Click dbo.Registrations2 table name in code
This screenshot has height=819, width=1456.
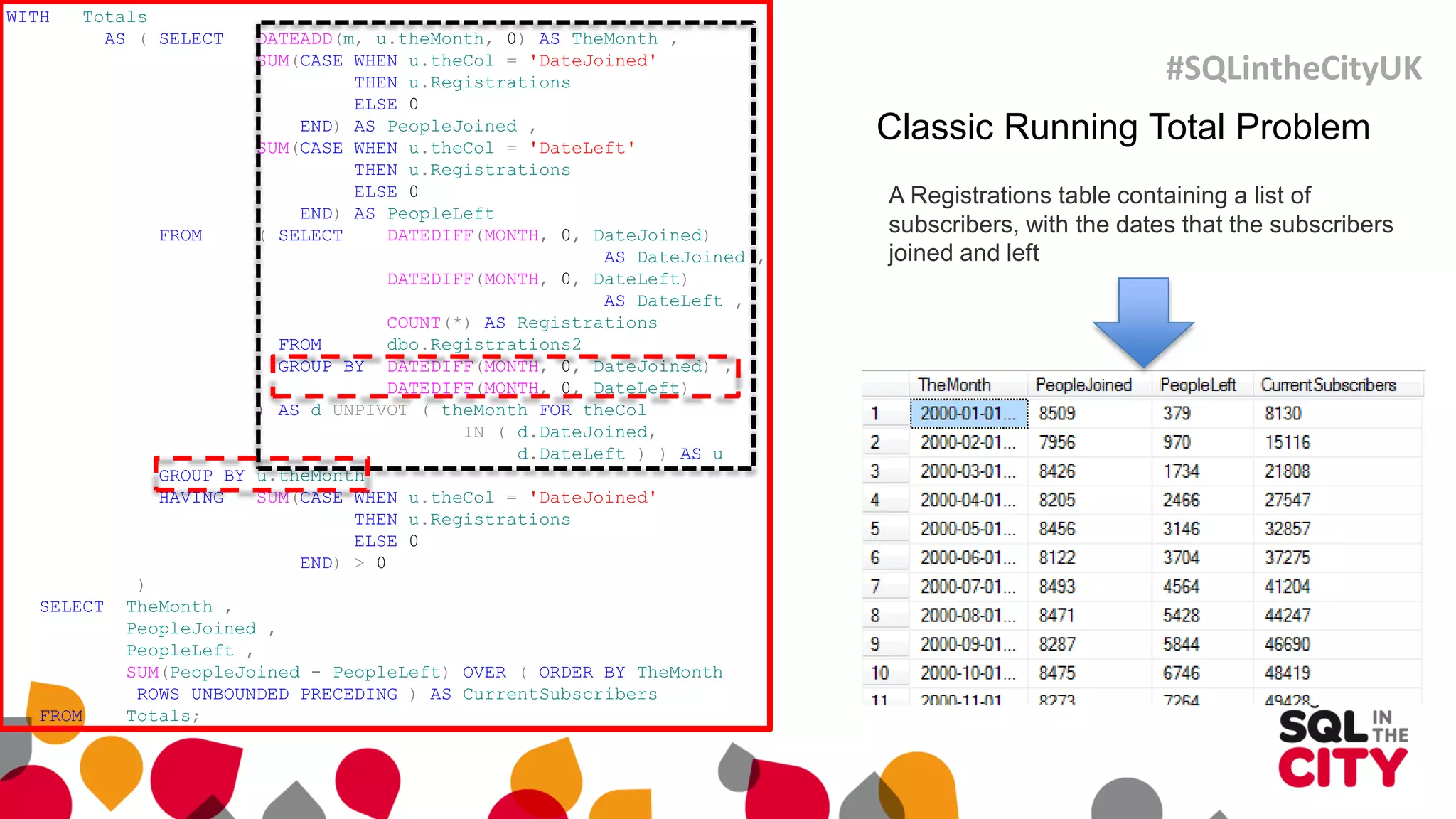(x=483, y=345)
